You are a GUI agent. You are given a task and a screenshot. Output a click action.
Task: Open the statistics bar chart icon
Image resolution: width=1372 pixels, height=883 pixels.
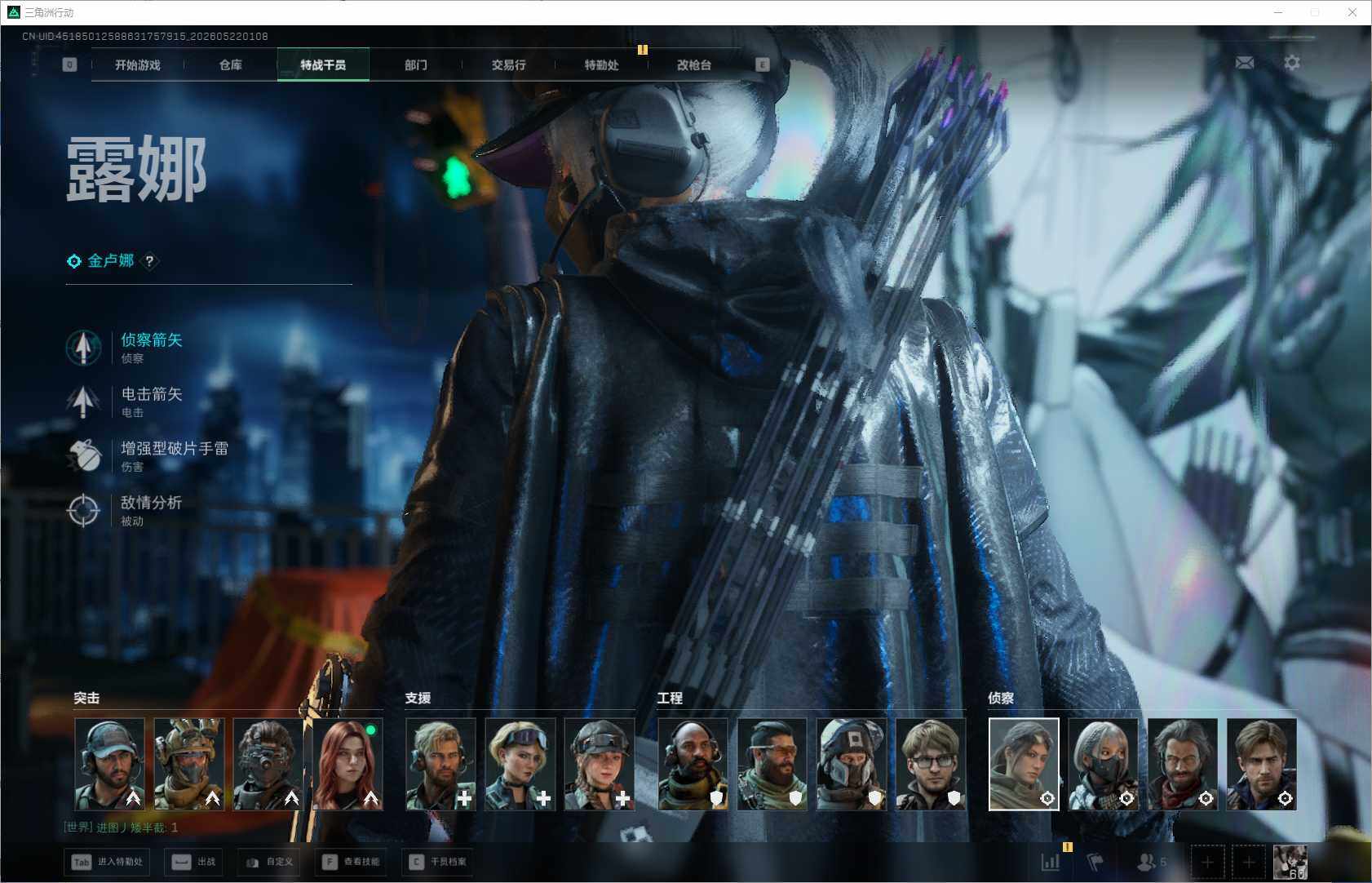[x=1051, y=862]
